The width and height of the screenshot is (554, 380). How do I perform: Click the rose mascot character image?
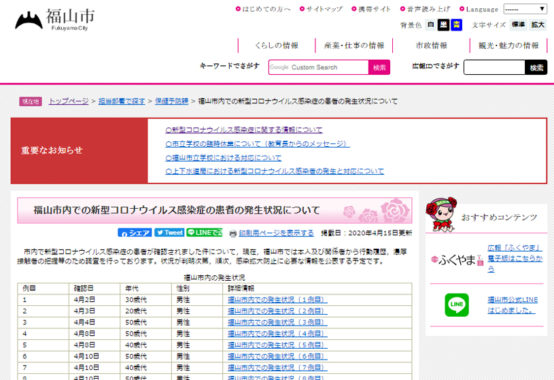click(x=441, y=214)
